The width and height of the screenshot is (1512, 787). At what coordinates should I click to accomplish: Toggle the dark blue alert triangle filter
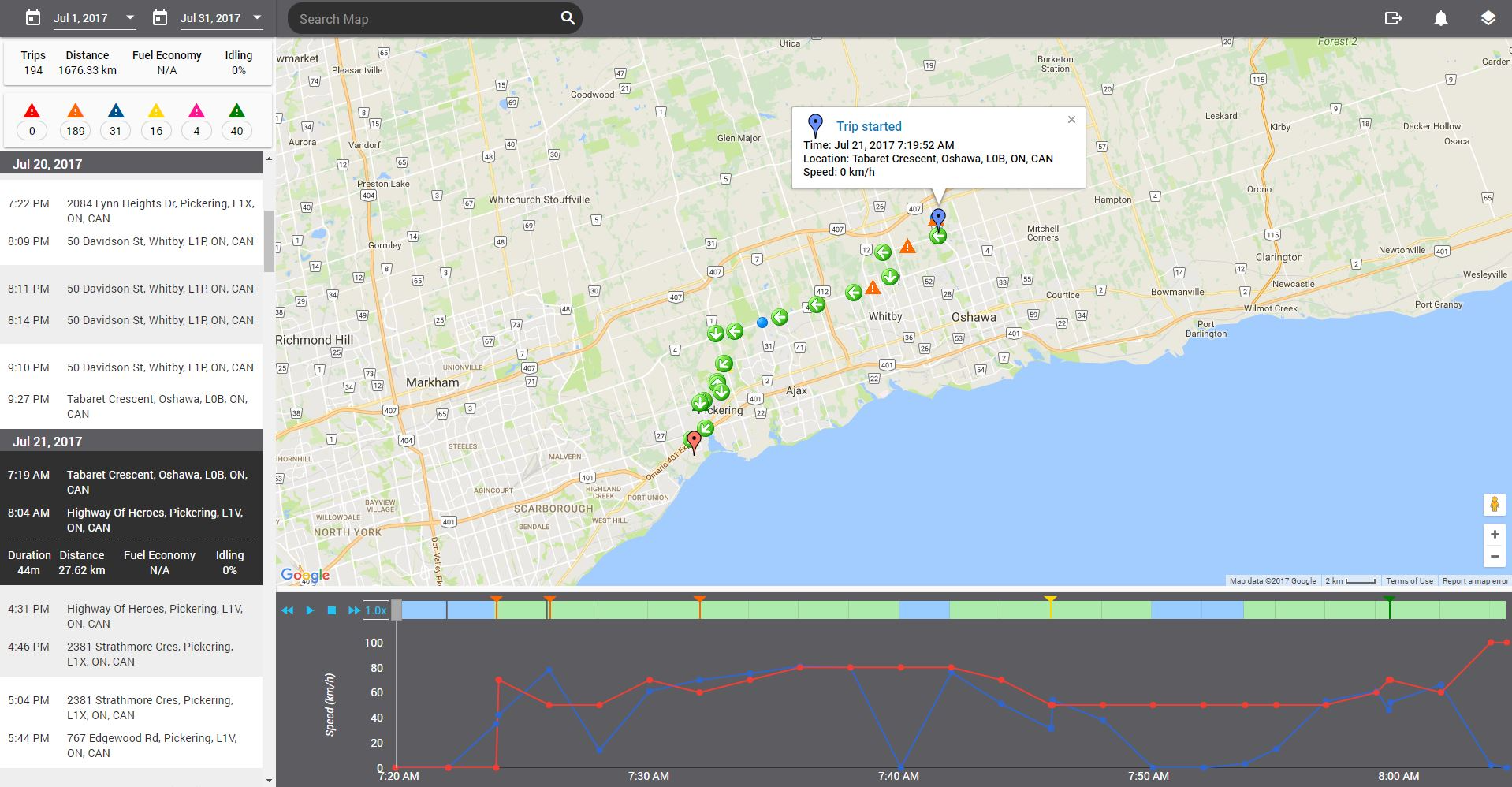click(x=116, y=111)
